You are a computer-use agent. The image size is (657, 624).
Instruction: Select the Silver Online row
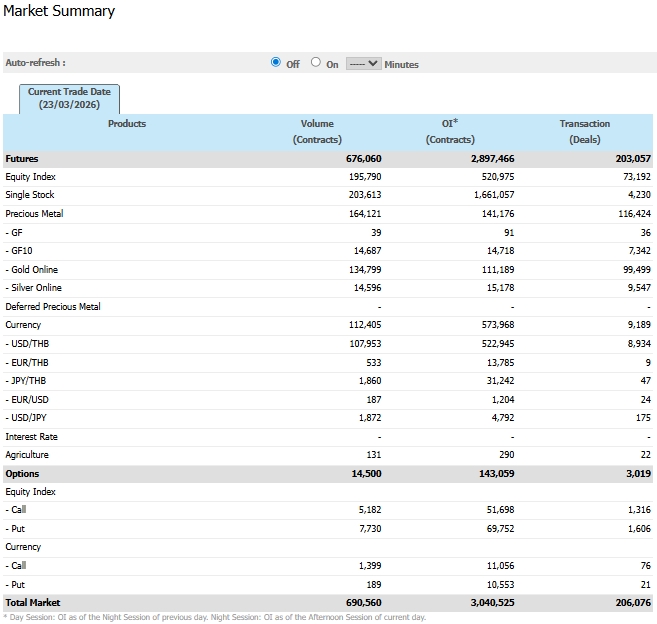pos(36,288)
